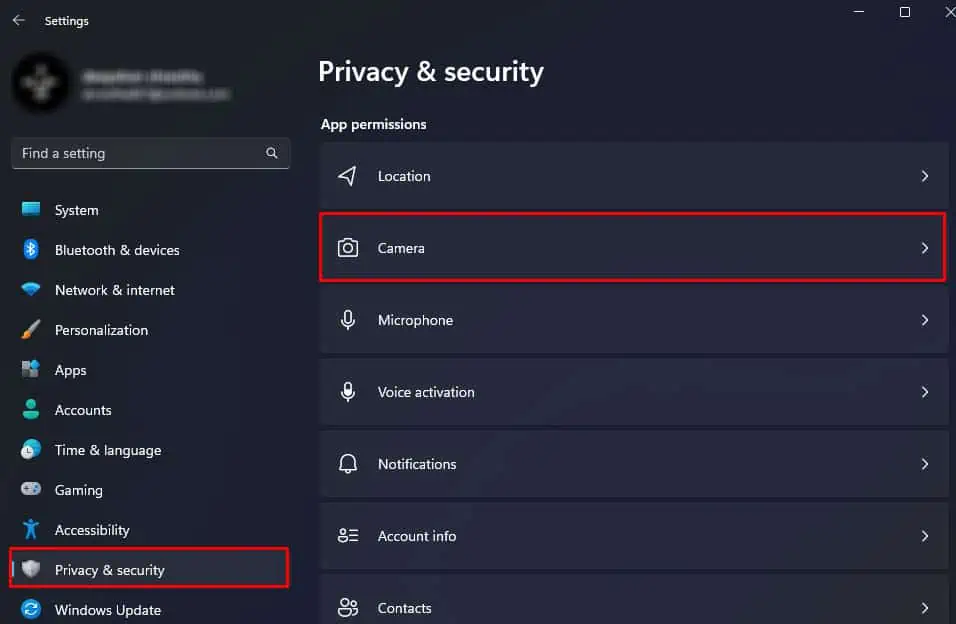Image resolution: width=956 pixels, height=624 pixels.
Task: Click the Bluetooth & devices icon in sidebar
Action: 30,250
